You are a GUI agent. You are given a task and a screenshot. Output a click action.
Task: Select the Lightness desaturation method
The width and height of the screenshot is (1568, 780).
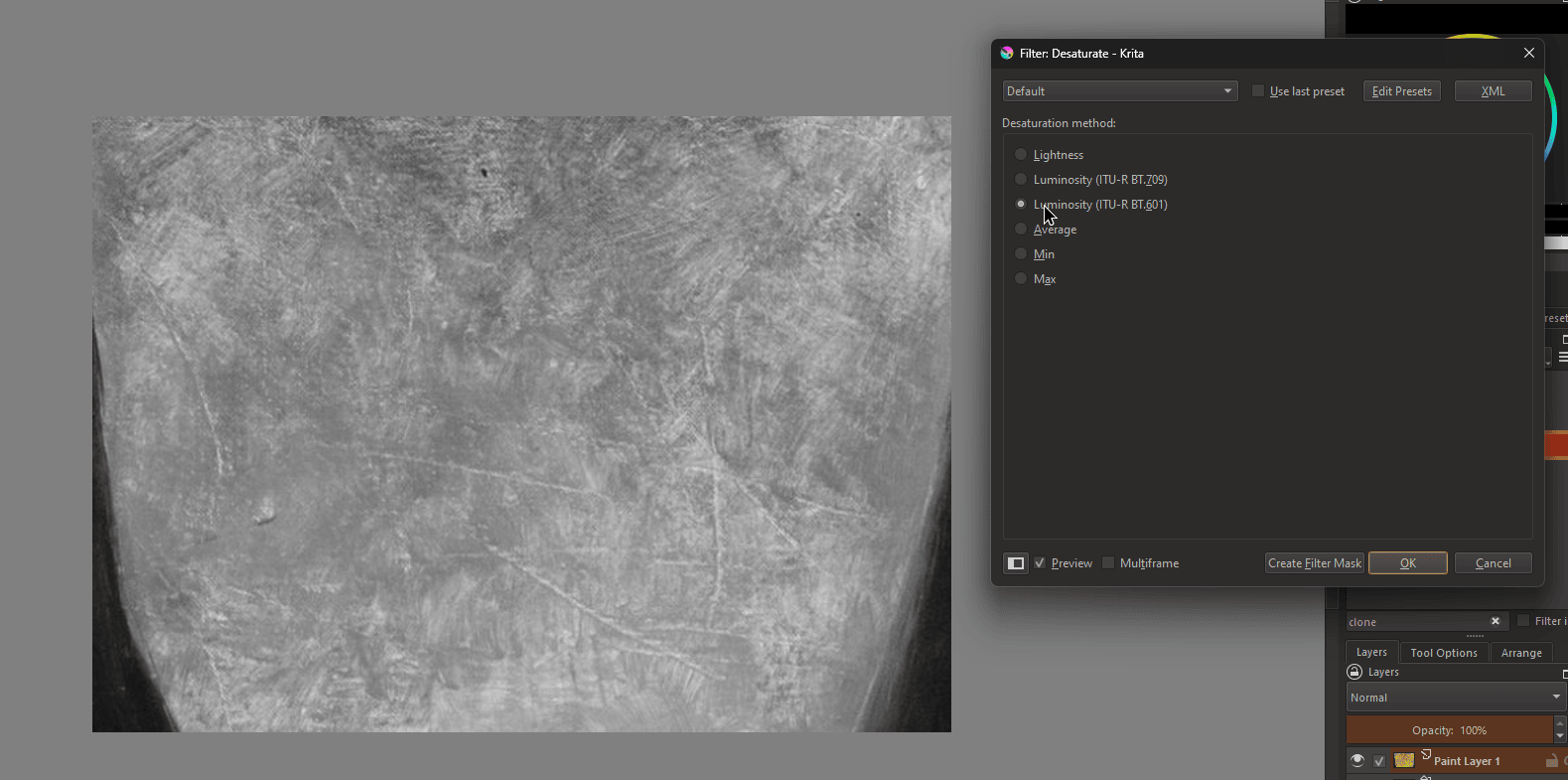pyautogui.click(x=1021, y=155)
